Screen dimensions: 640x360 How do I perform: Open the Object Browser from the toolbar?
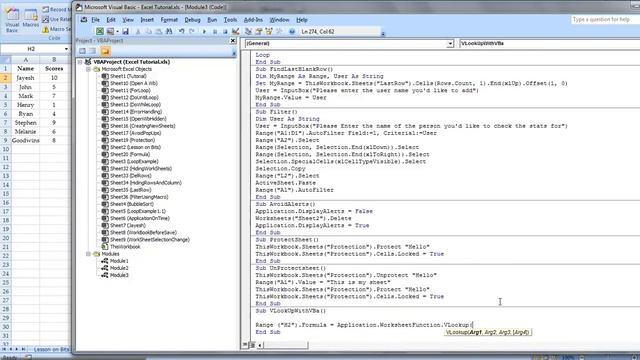[269, 31]
